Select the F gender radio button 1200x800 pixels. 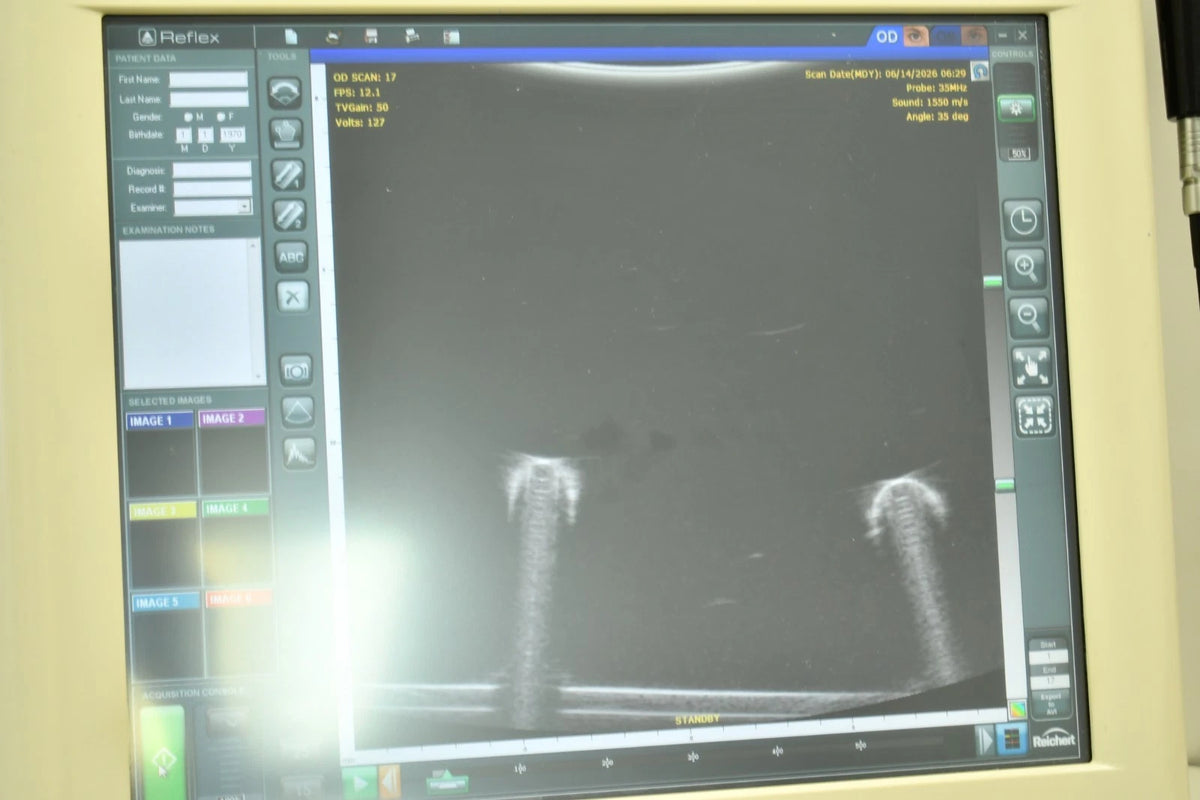pos(221,117)
